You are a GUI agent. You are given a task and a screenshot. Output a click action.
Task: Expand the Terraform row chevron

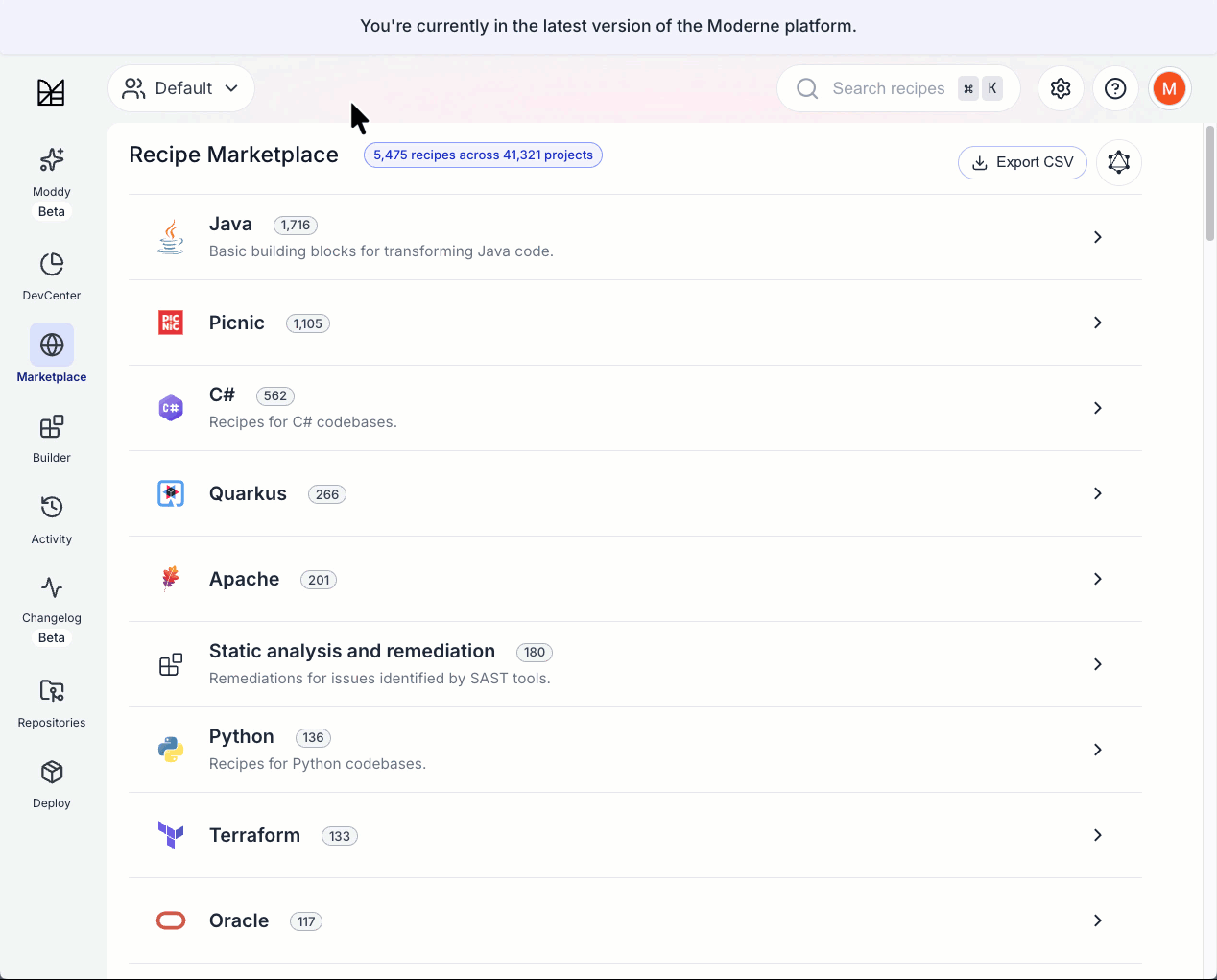point(1098,835)
